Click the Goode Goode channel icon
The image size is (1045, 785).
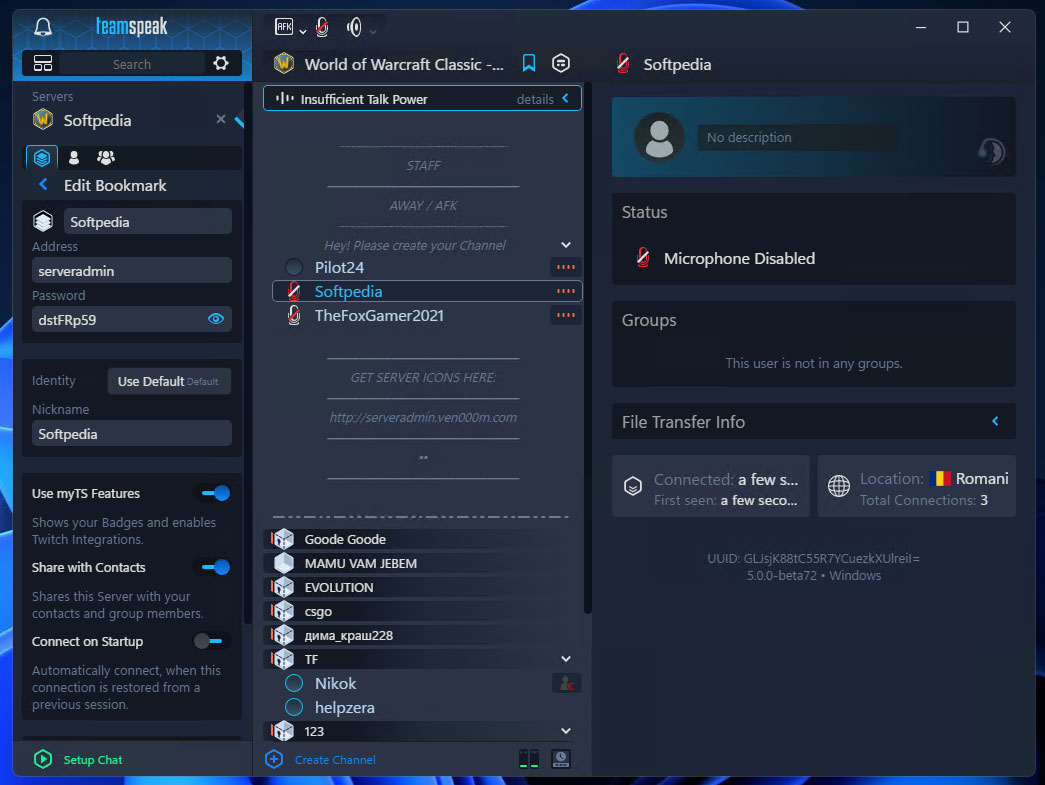[283, 539]
